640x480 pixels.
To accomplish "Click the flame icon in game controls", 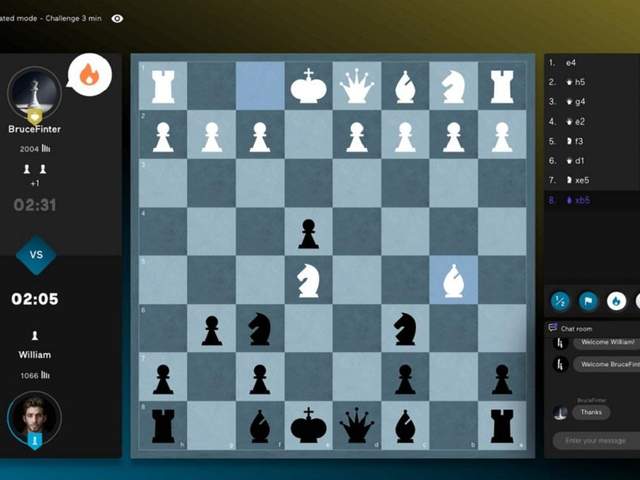I will click(x=616, y=300).
